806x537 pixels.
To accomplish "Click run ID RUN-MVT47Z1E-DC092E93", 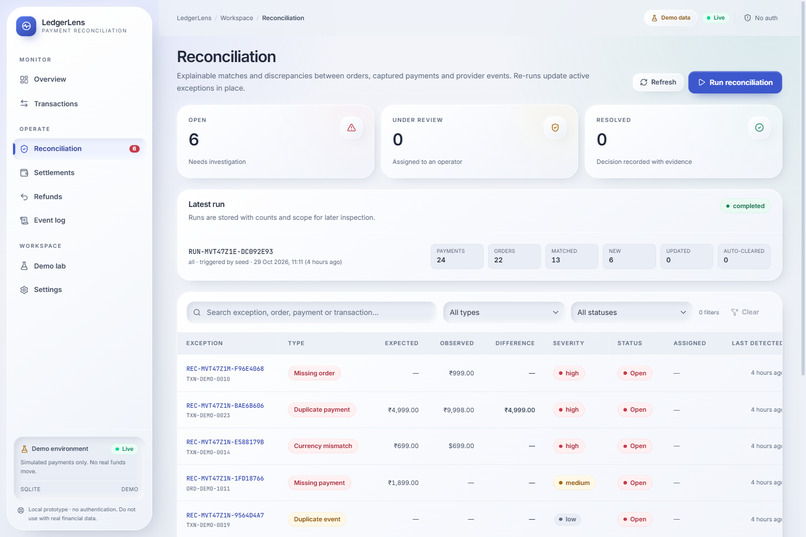I will click(x=231, y=252).
